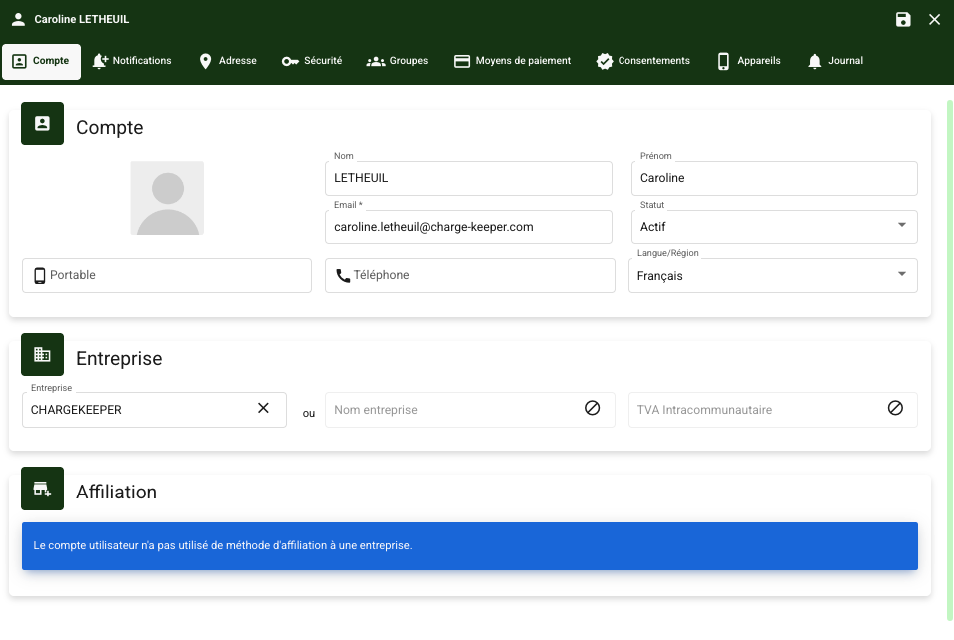Click the save disk icon in header
This screenshot has height=640, width=954.
pyautogui.click(x=903, y=19)
